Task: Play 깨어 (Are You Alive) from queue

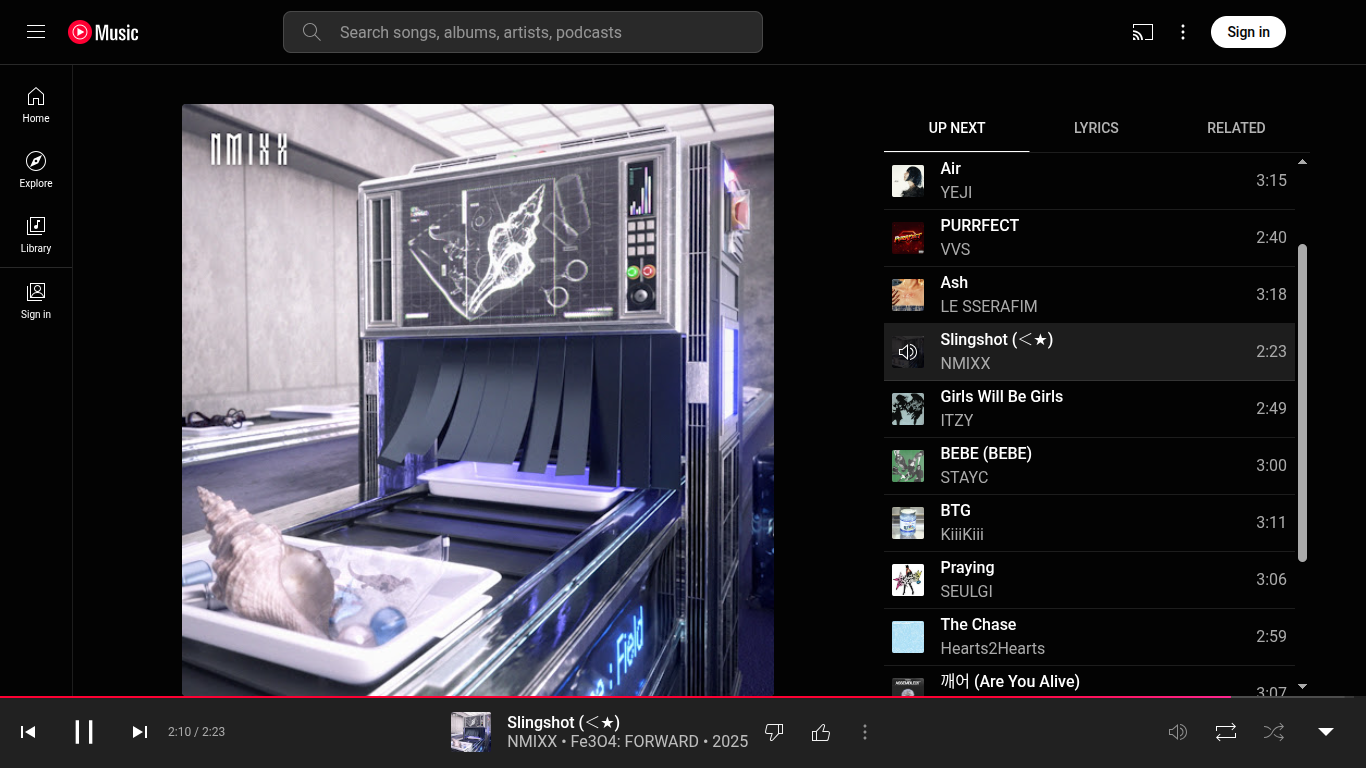Action: pyautogui.click(x=1089, y=681)
